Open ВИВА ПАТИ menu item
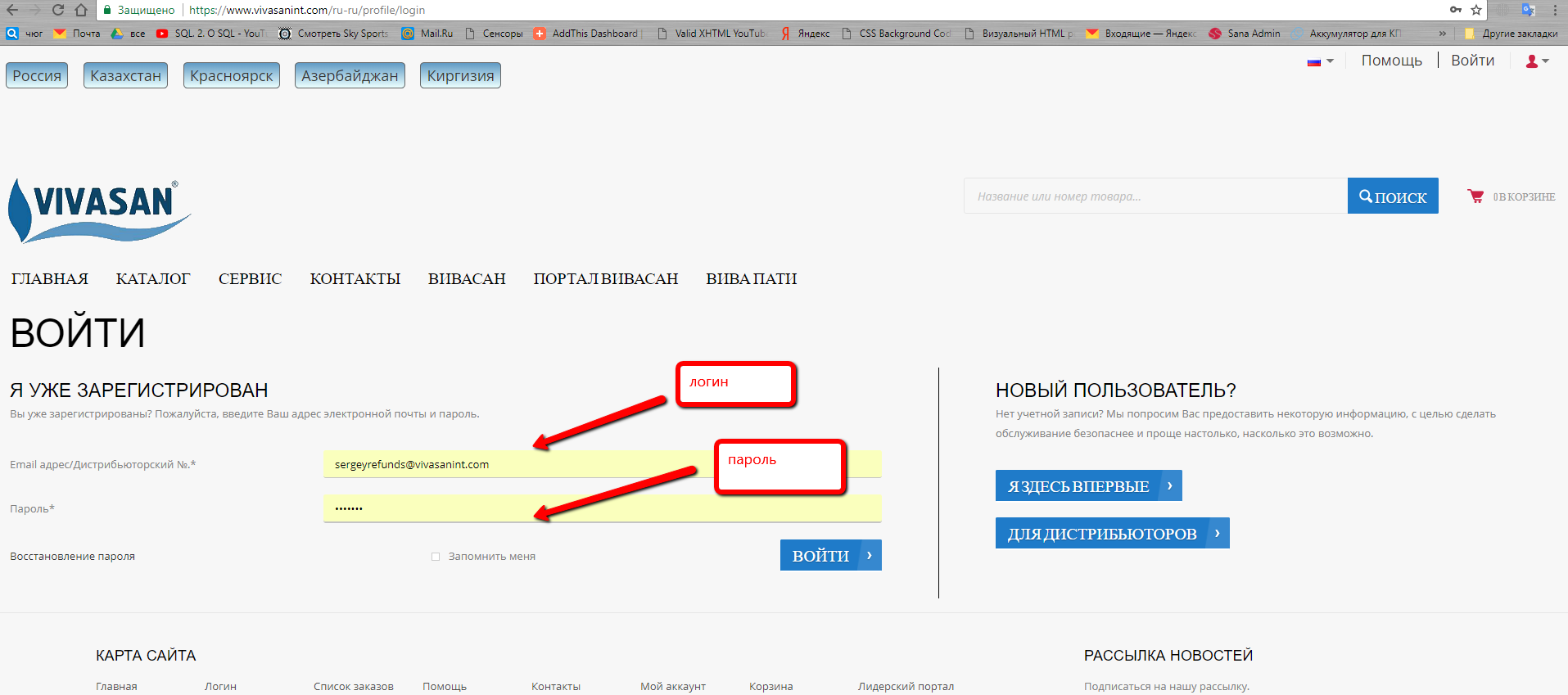Image resolution: width=1568 pixels, height=695 pixels. tap(752, 279)
